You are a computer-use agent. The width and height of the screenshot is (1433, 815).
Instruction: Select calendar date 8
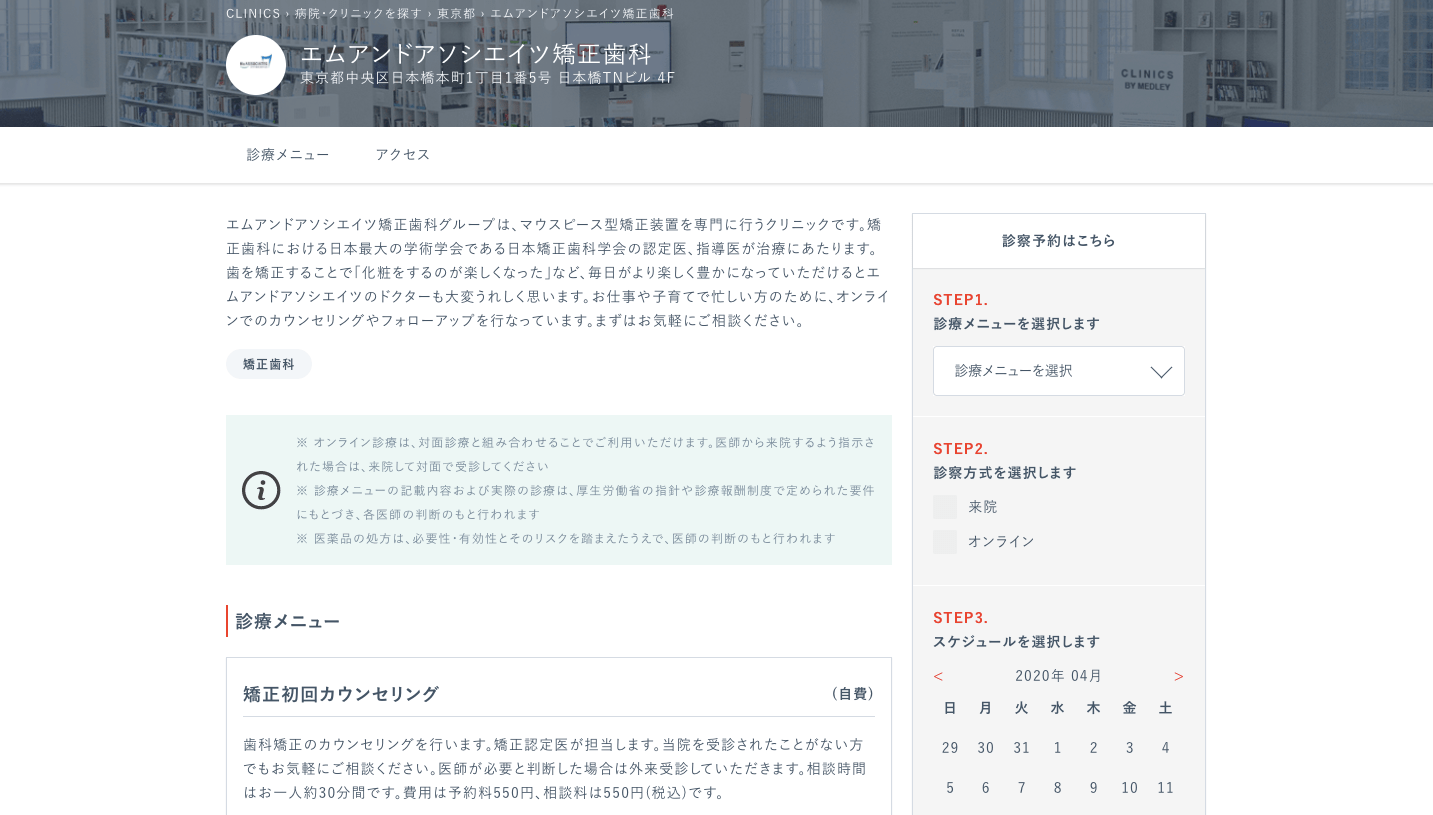coord(1058,787)
